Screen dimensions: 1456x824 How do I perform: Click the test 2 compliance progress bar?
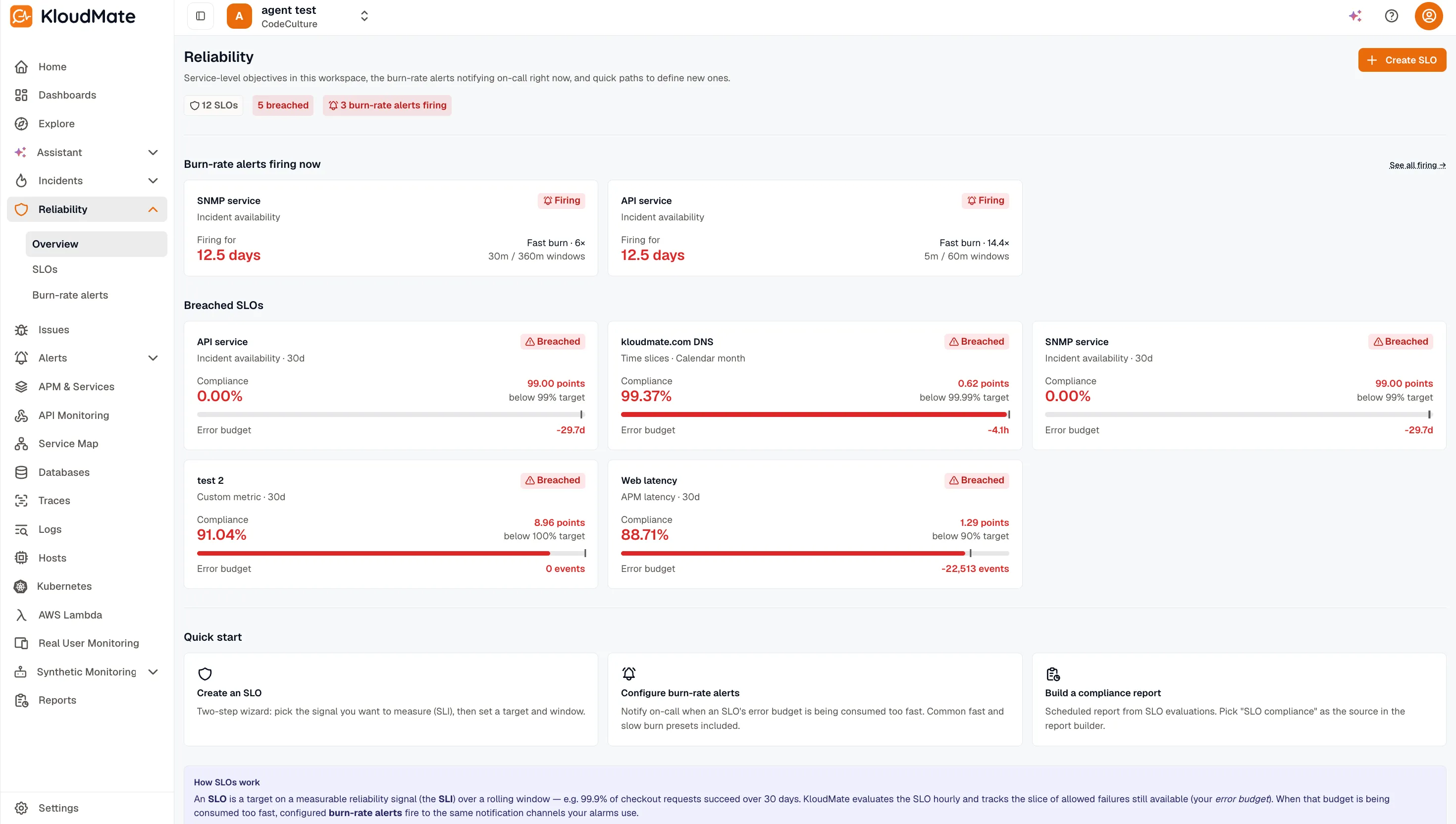point(390,554)
